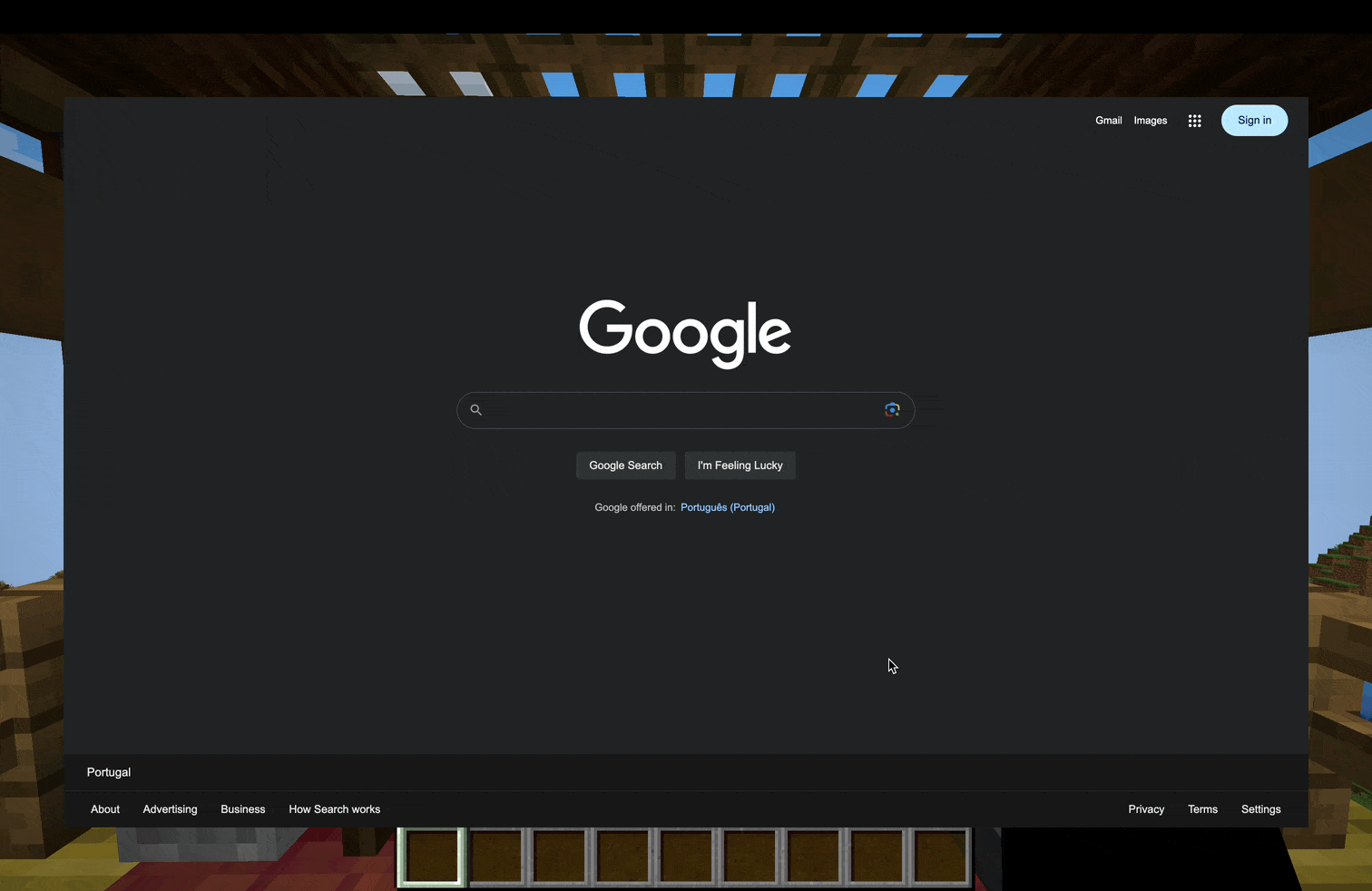Screen dimensions: 1372x891
Task: Click the Google logo
Action: tap(685, 332)
